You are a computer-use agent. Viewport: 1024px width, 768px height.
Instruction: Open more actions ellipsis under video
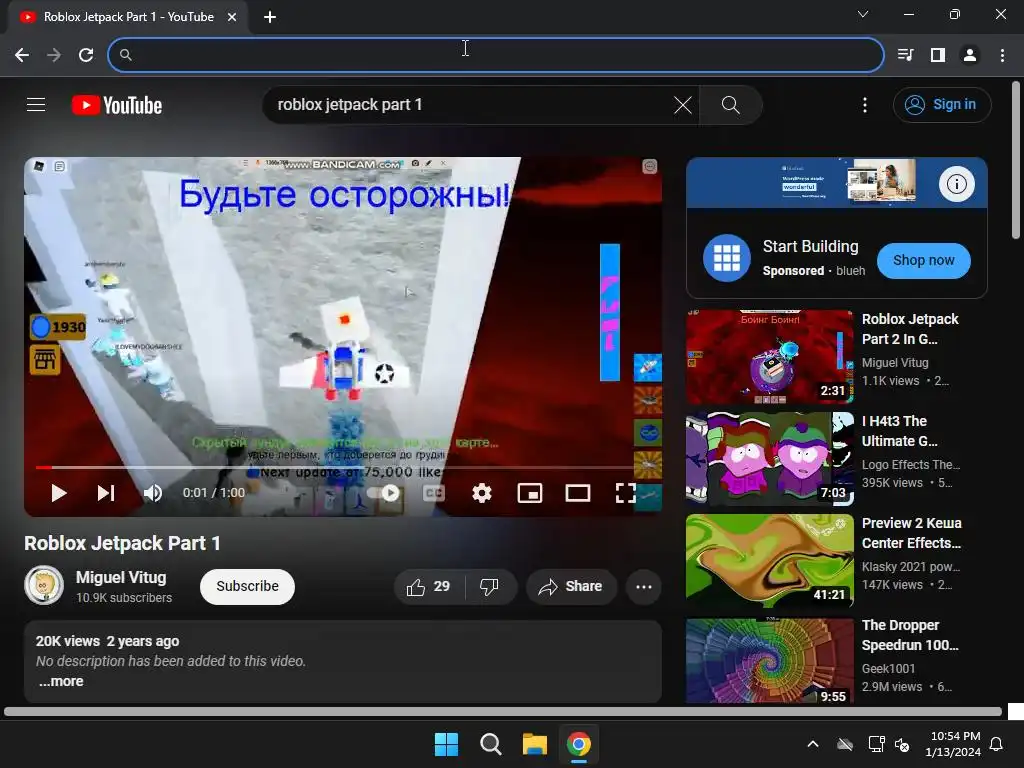[643, 586]
